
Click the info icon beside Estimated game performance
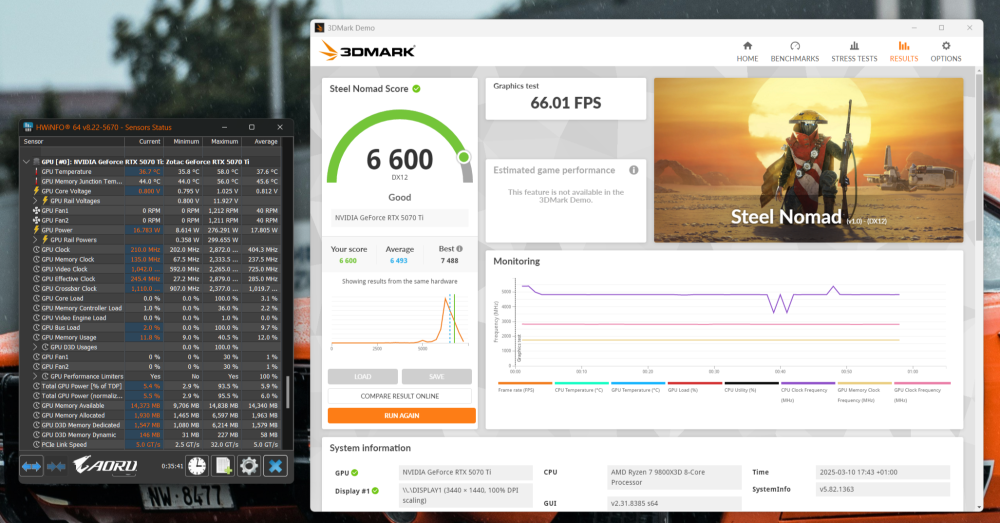633,170
